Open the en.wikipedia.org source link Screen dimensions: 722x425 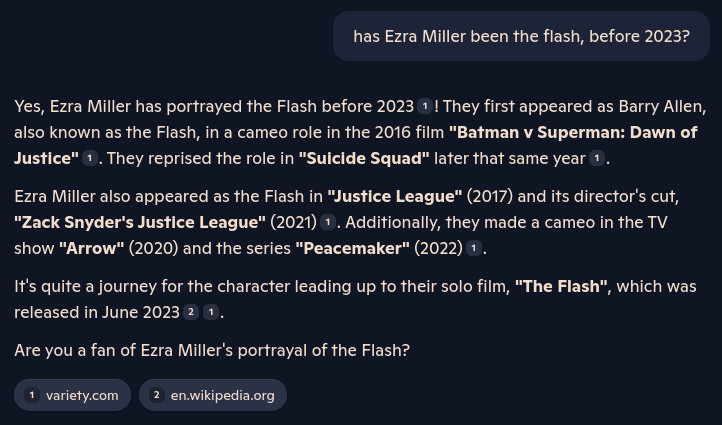pos(213,395)
